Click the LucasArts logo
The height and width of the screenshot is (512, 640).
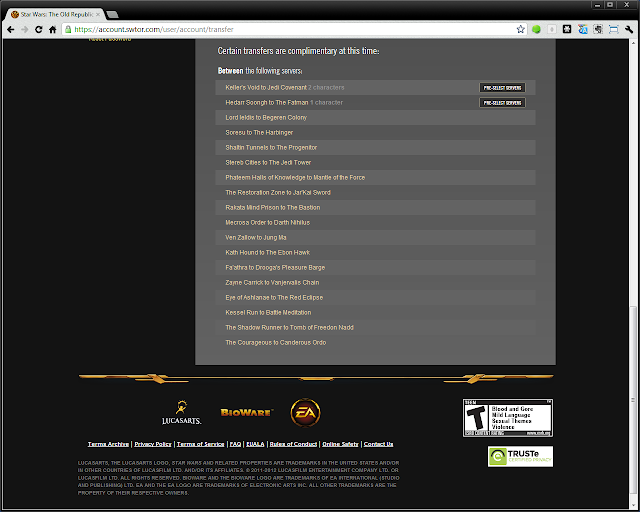click(x=182, y=412)
